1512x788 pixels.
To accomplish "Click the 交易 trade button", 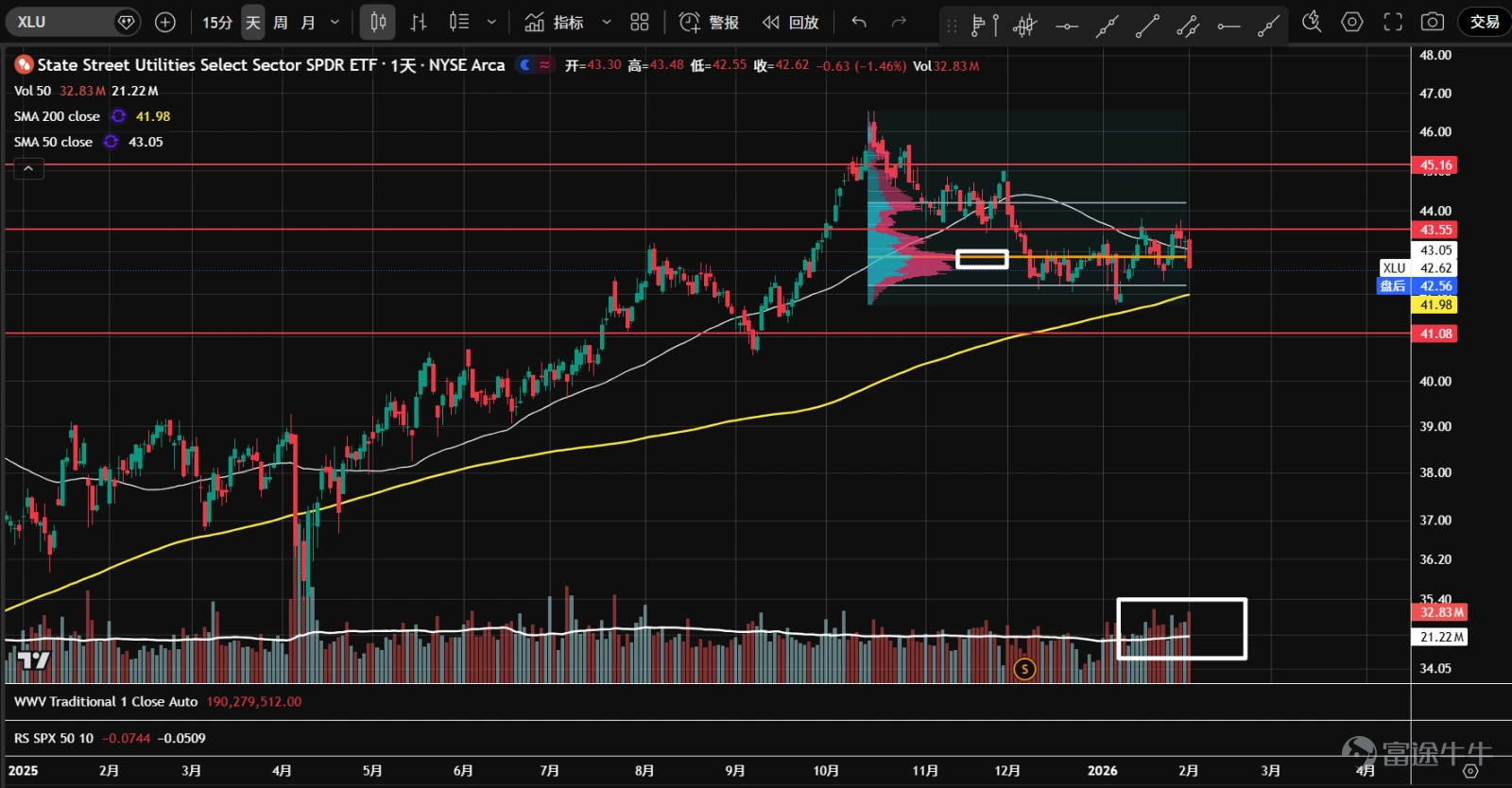I will pos(1485,22).
